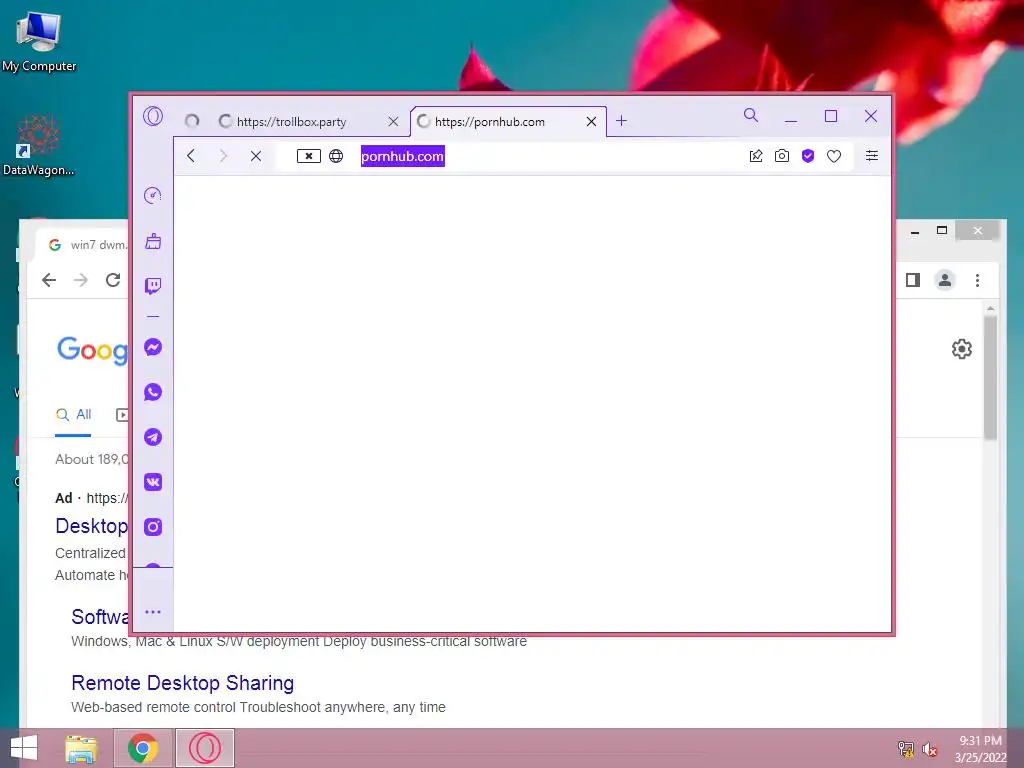Close the trollbox.party tab
Viewport: 1024px width, 768px height.
(x=393, y=121)
